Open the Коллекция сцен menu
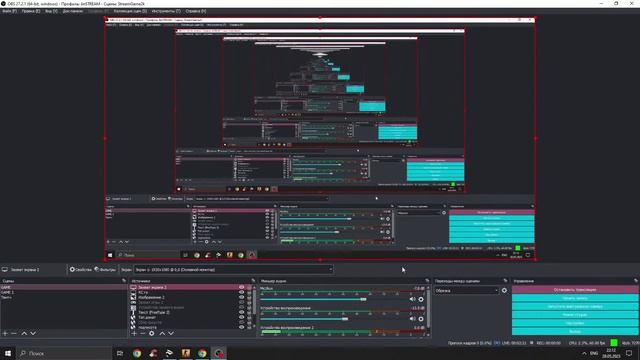Viewport: 640px width, 360px height. [130, 11]
